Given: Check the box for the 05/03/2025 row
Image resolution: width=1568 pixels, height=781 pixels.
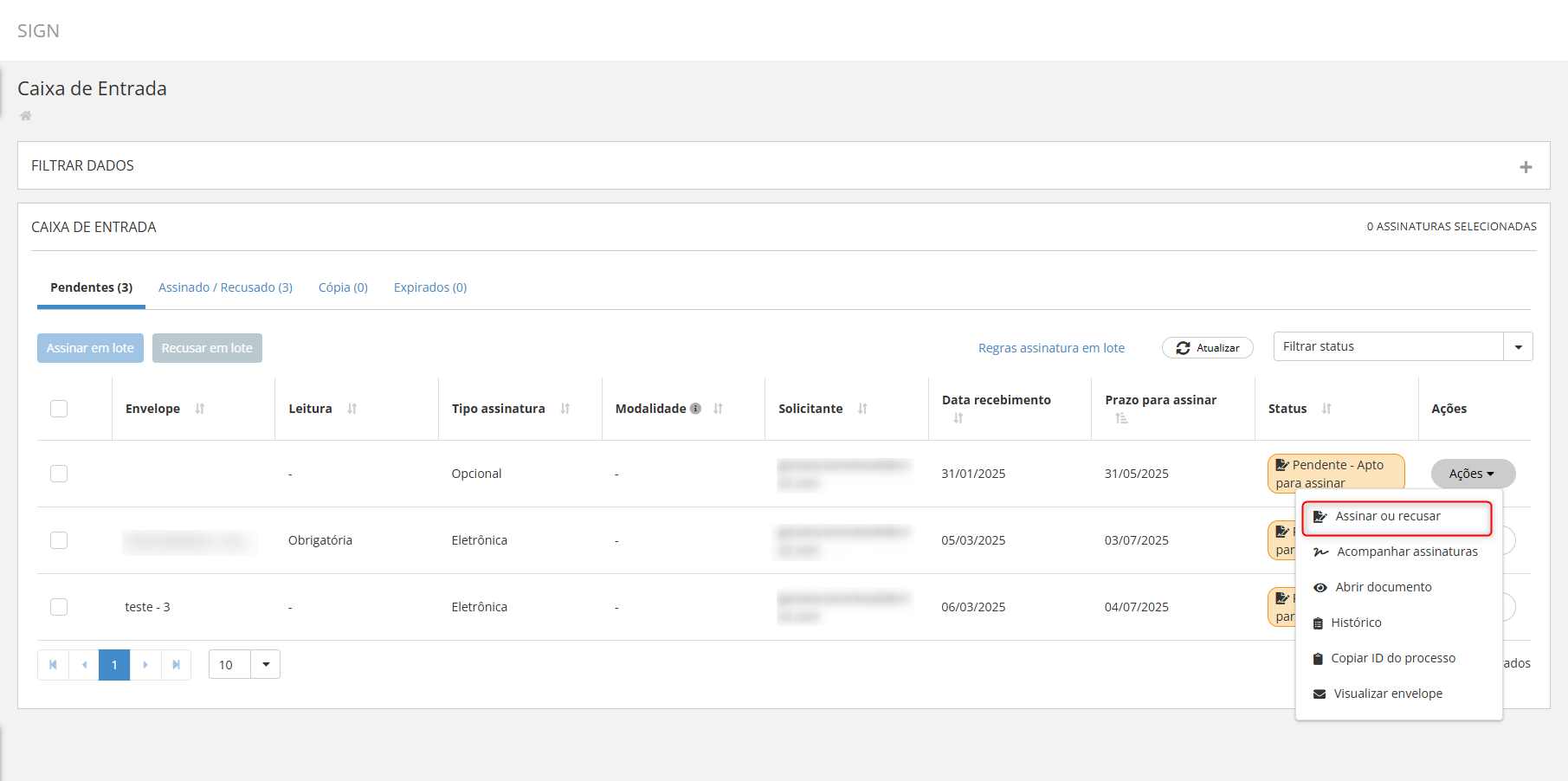Looking at the screenshot, I should pos(59,540).
